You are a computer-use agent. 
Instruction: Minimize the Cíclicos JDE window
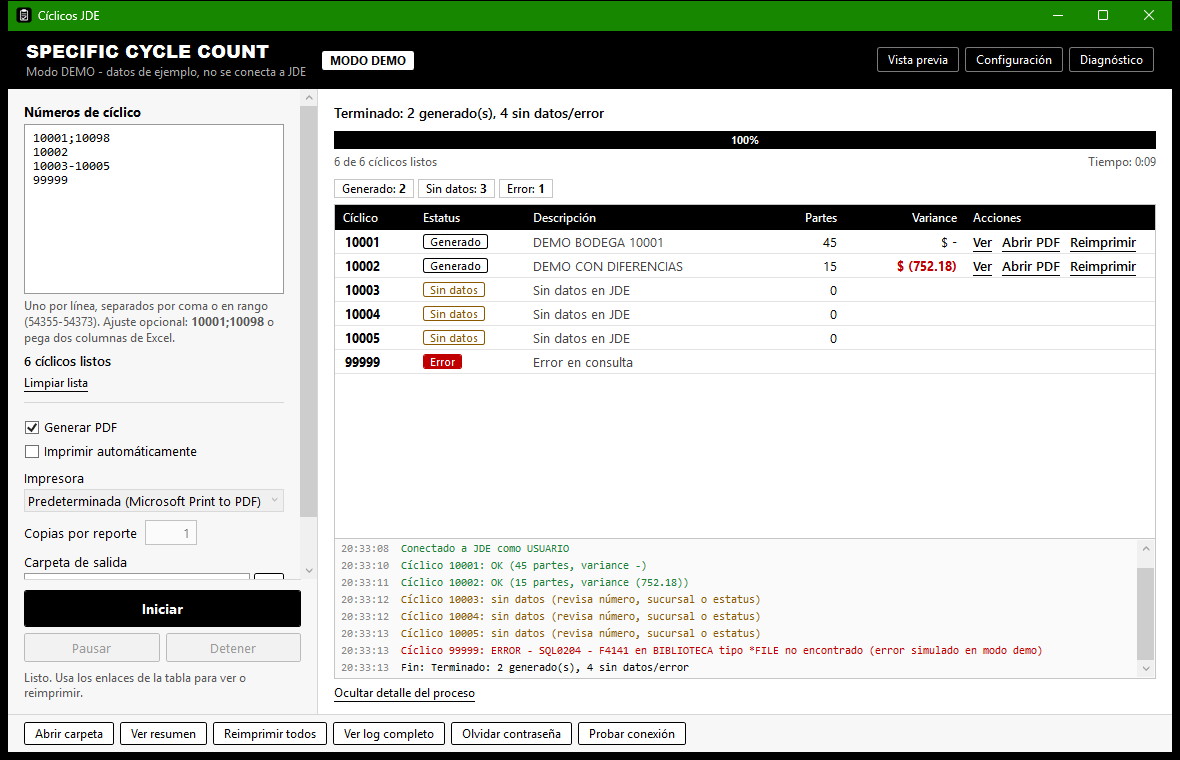[1057, 15]
